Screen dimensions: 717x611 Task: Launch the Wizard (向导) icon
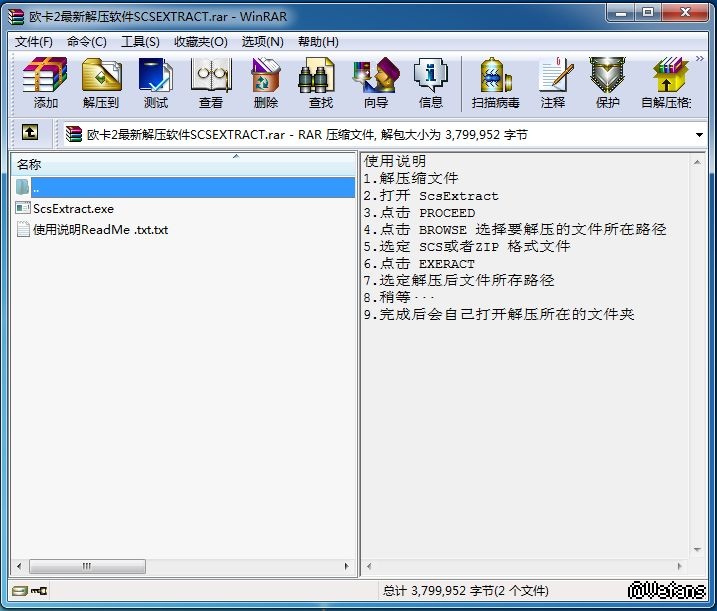(376, 83)
